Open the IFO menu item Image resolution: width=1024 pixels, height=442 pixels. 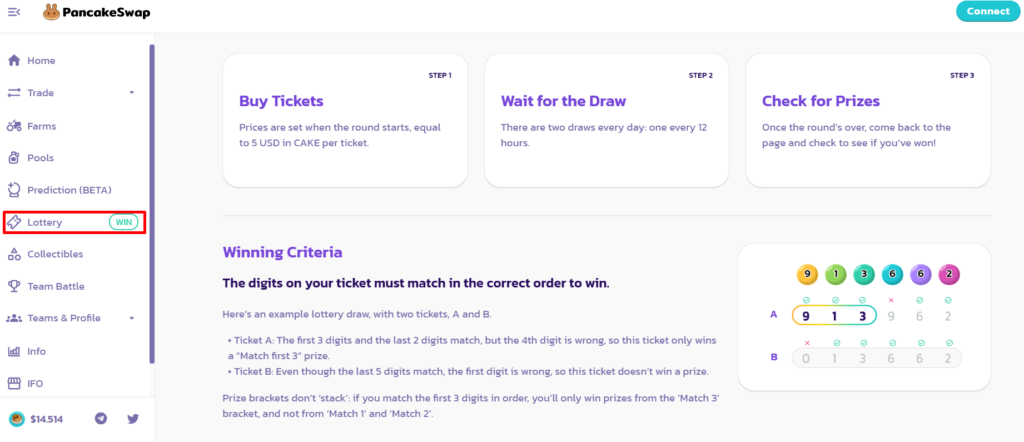point(36,383)
